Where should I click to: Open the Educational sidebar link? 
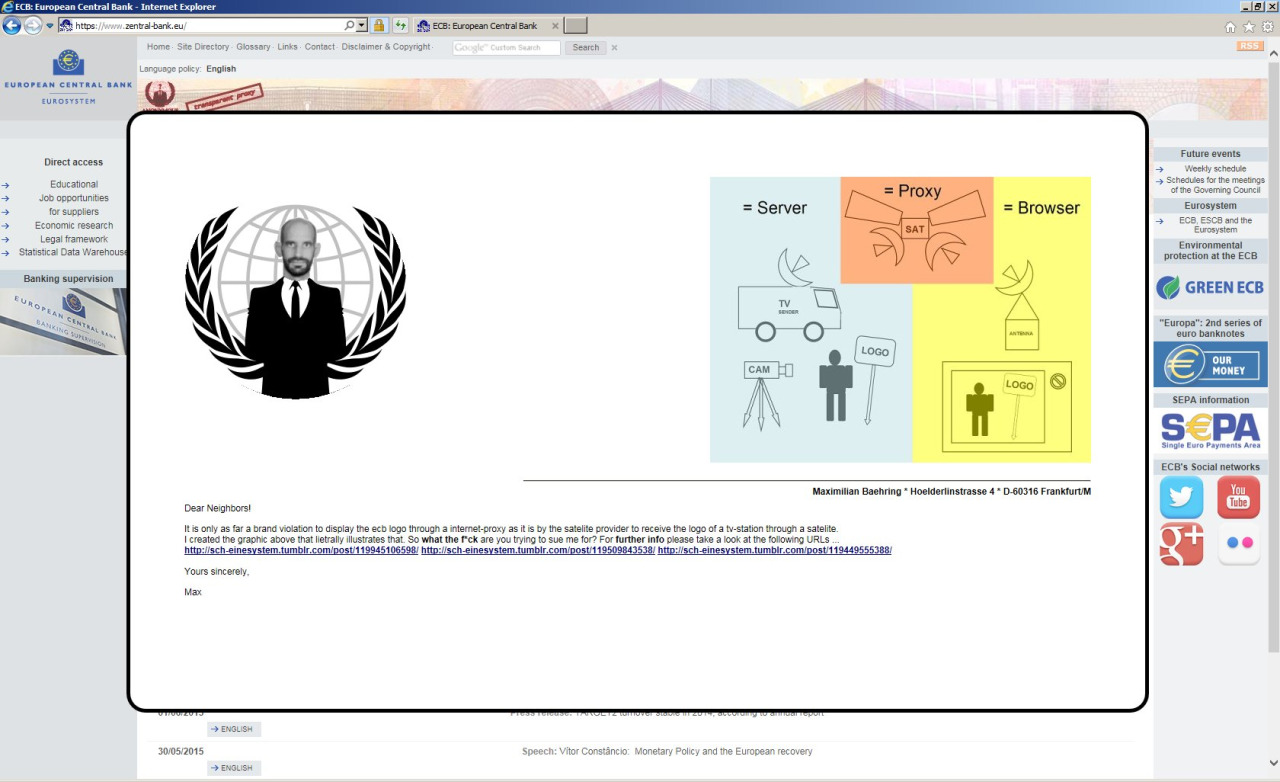tap(74, 184)
